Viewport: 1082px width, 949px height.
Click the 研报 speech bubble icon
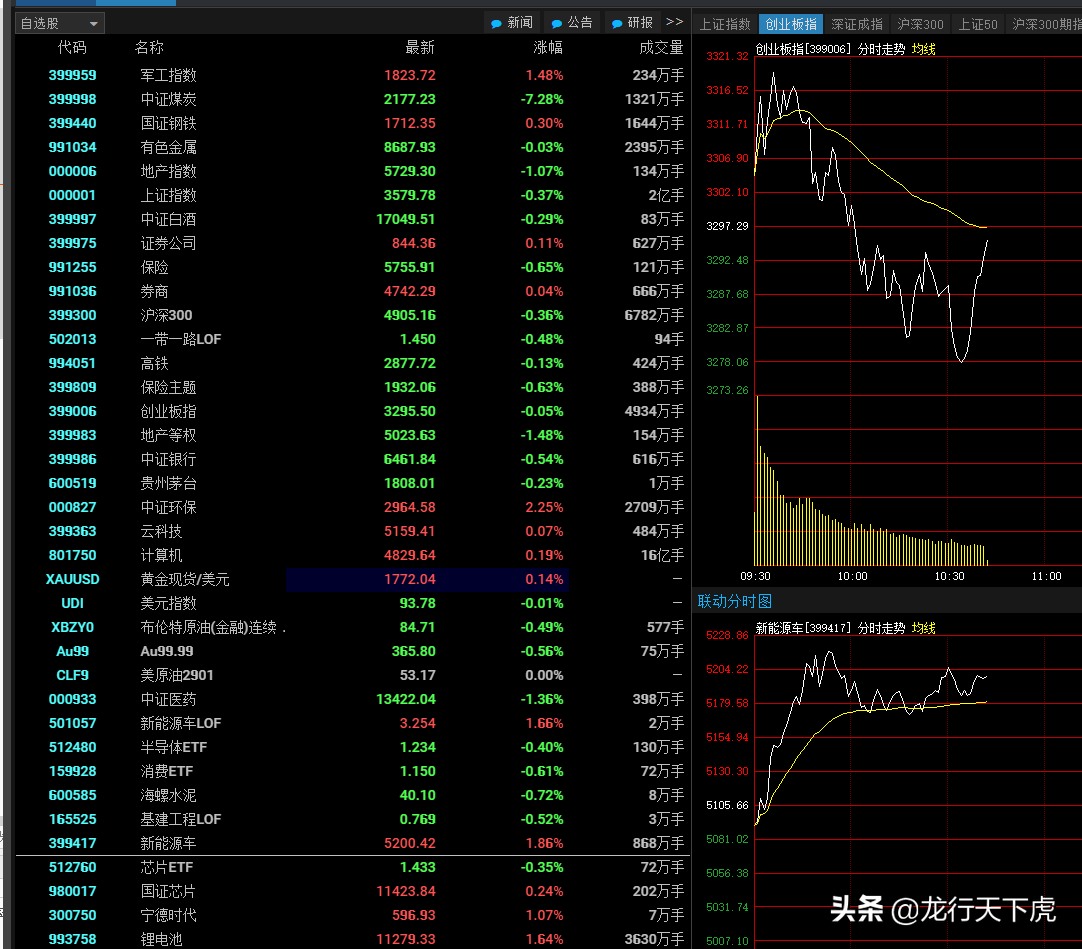[x=617, y=23]
